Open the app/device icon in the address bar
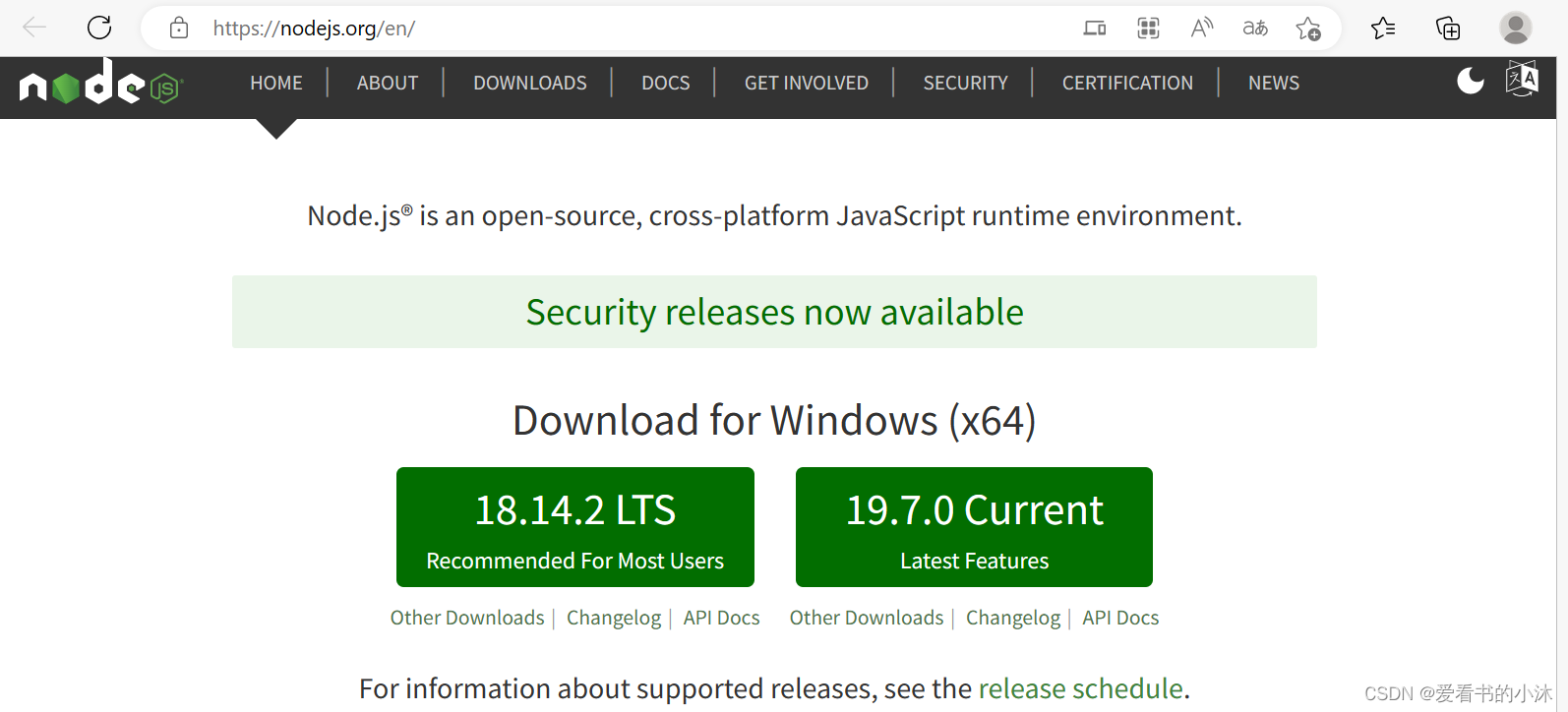This screenshot has height=712, width=1568. [1095, 29]
